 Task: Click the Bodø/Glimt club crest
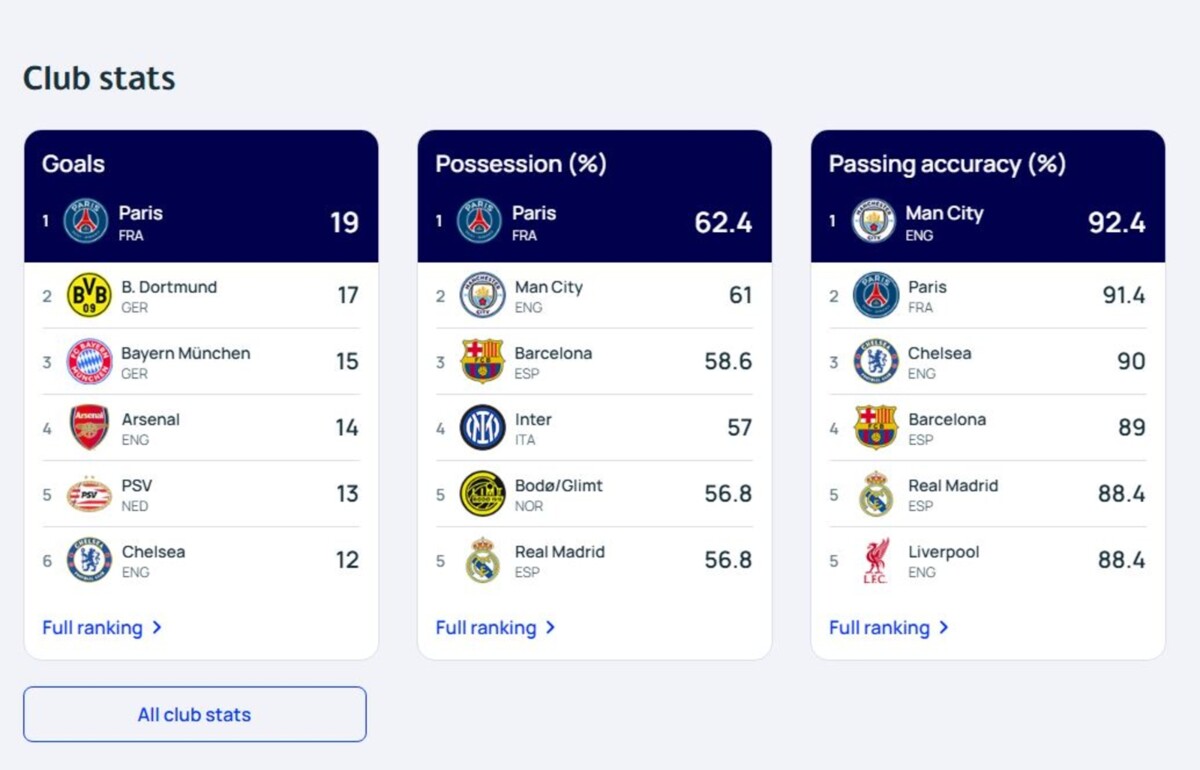tap(482, 494)
